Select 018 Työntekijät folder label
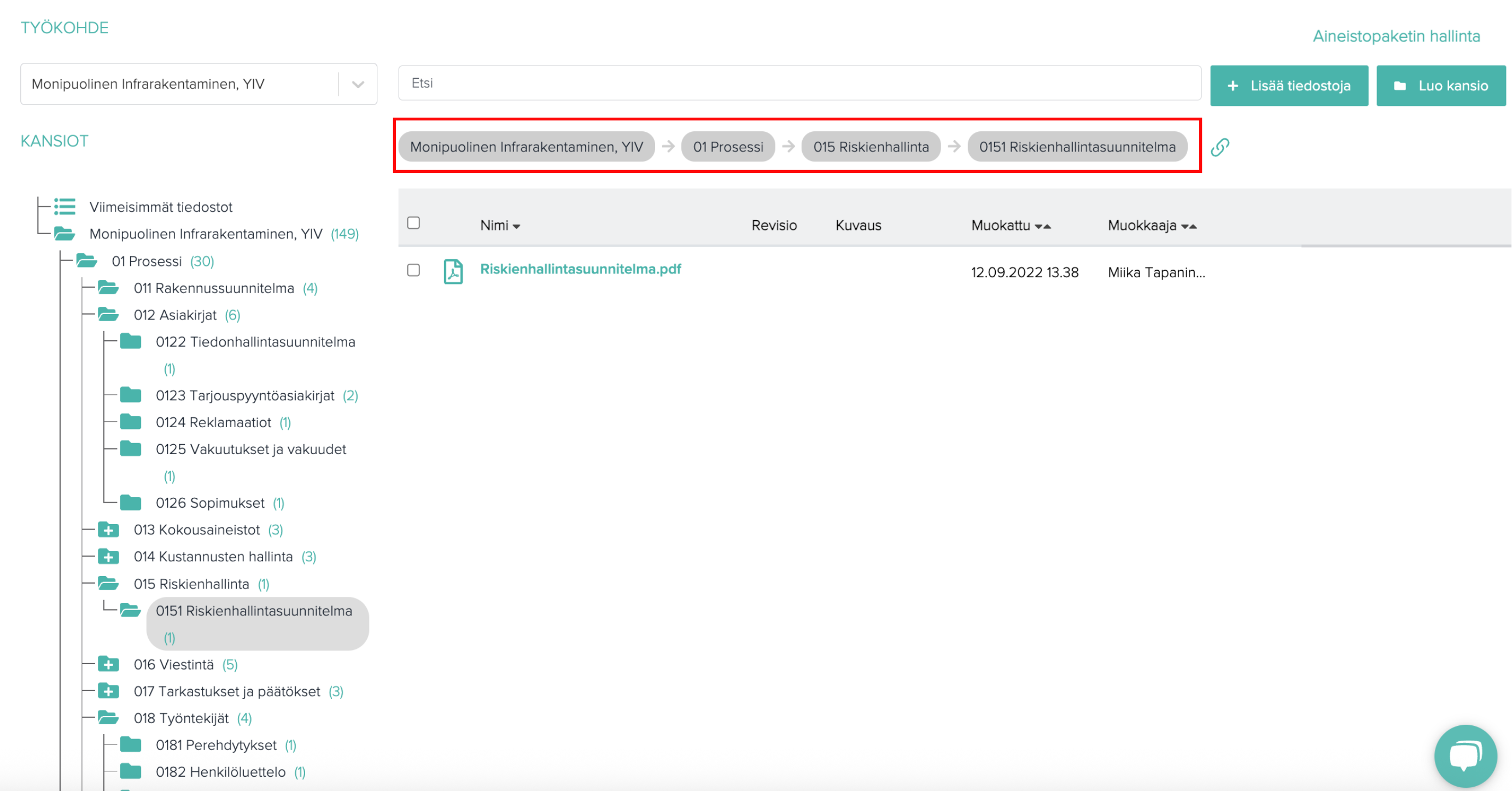Viewport: 1512px width, 791px height. coord(182,718)
